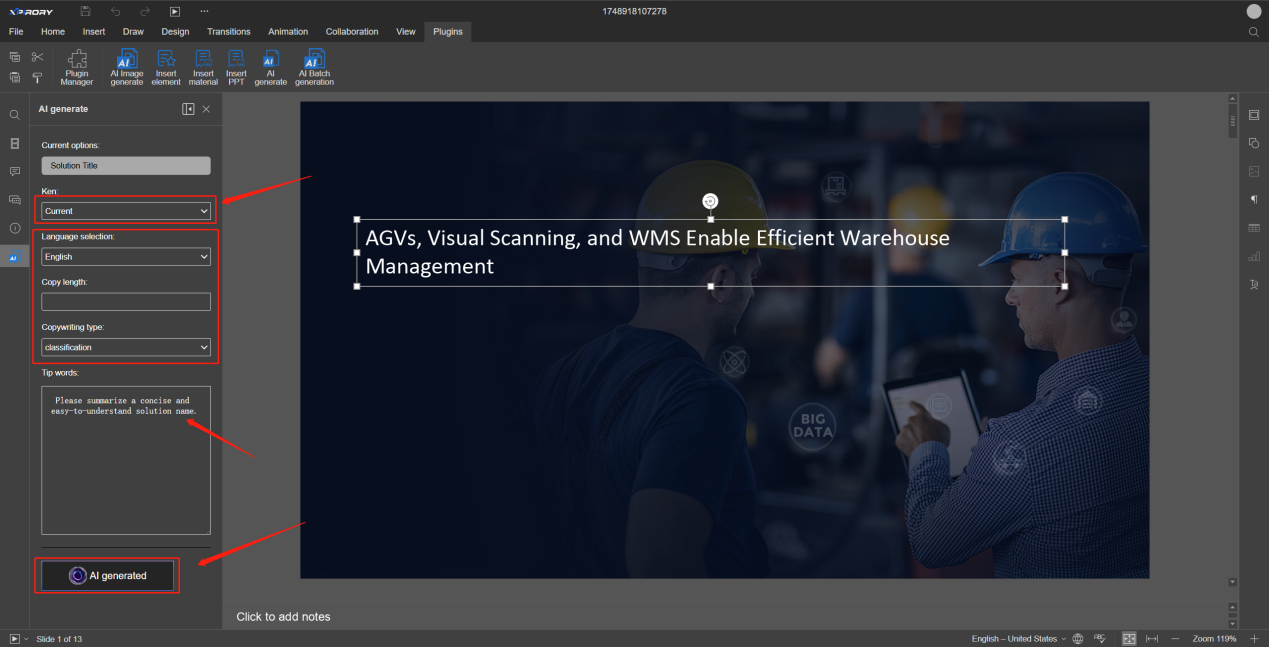Toggle fit-to-slide view in status bar
Screen dimensions: 1269x647
click(1129, 638)
